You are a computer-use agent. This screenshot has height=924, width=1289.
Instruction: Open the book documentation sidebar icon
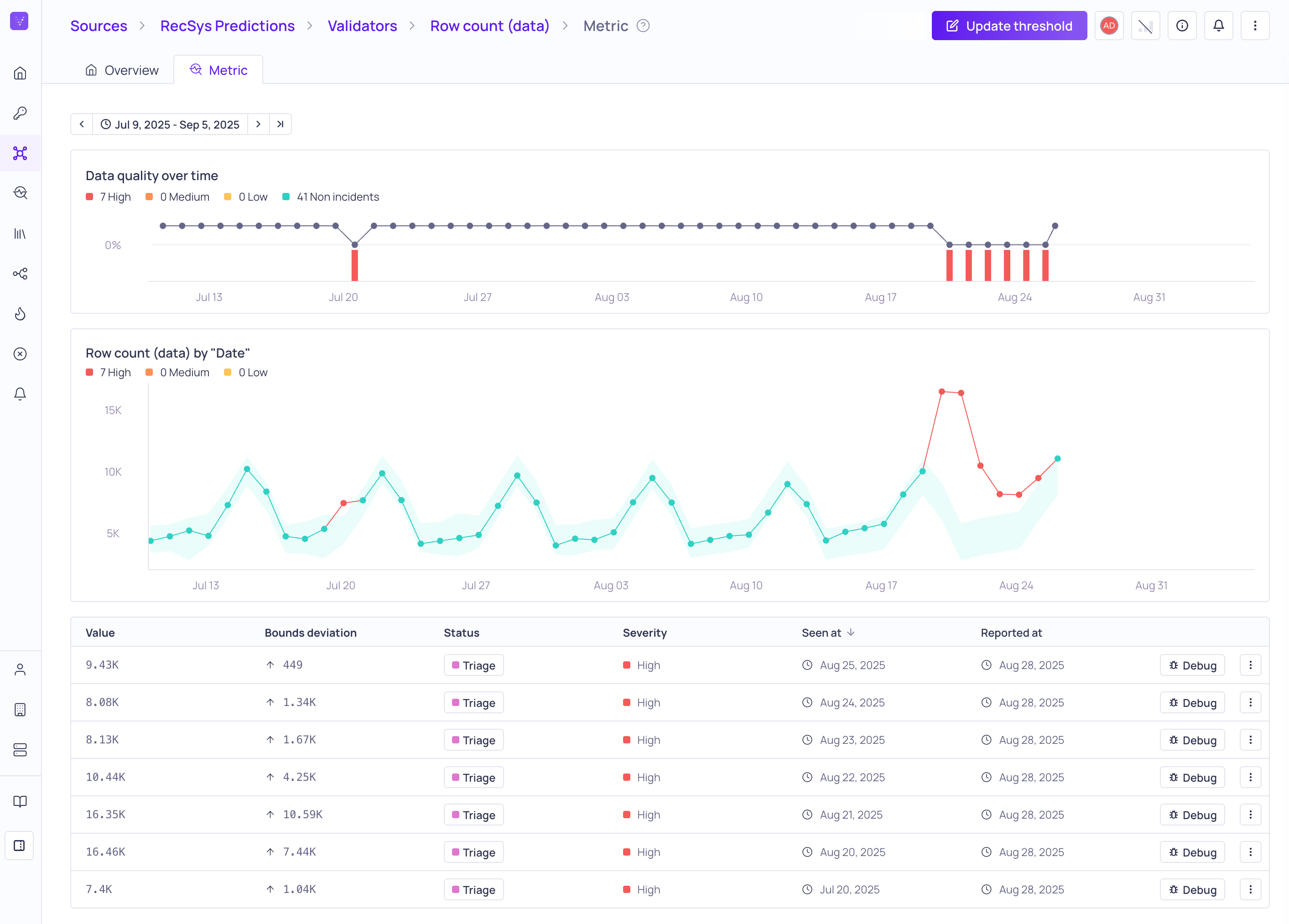20,801
